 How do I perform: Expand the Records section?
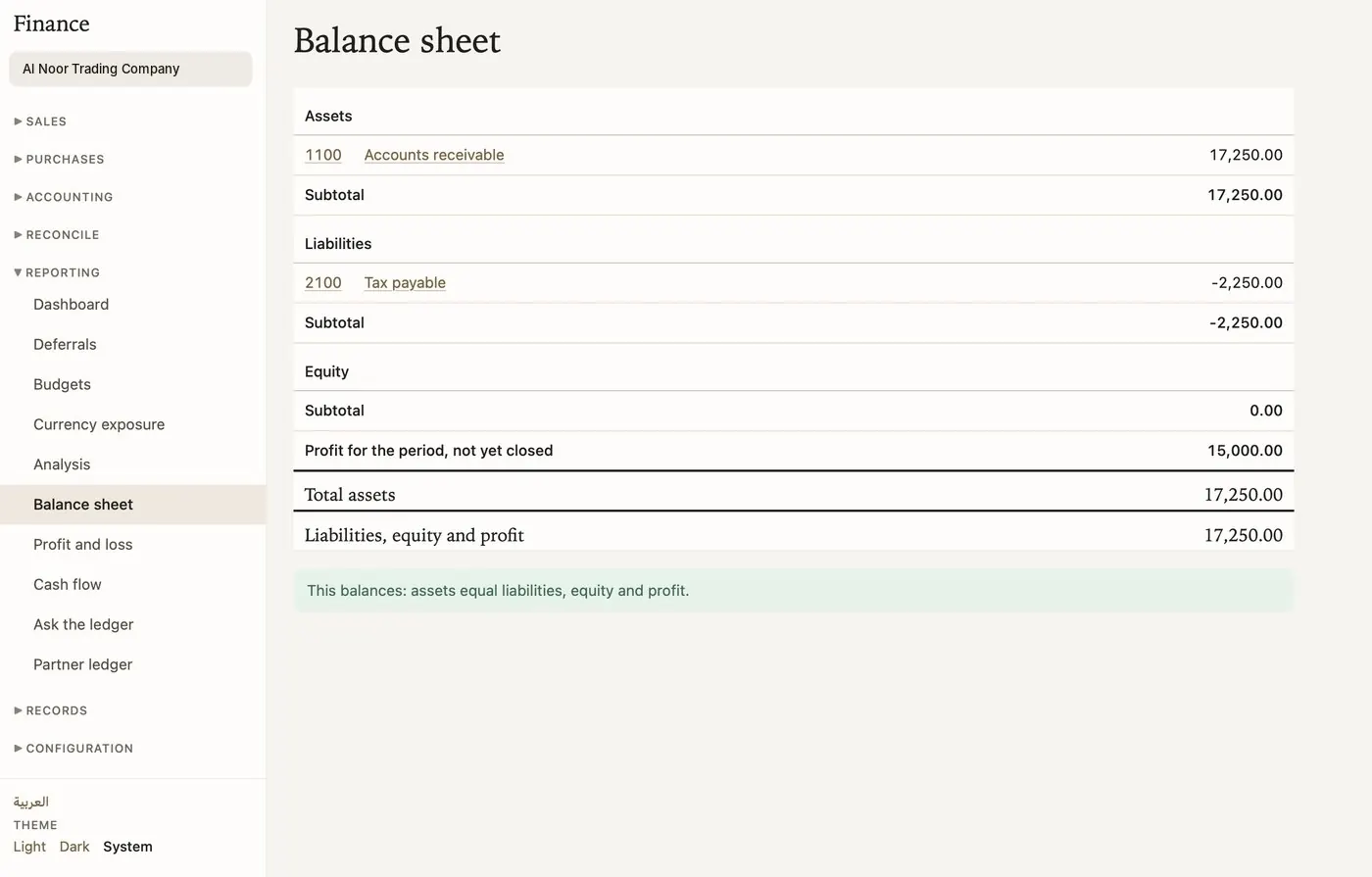[x=51, y=710]
